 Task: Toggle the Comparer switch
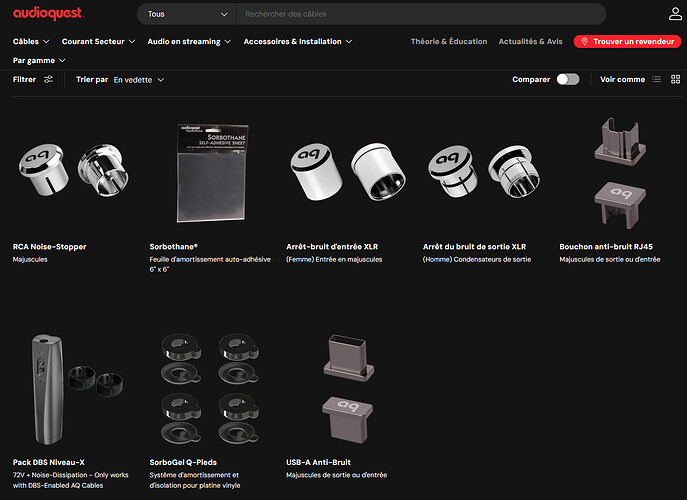click(x=568, y=79)
